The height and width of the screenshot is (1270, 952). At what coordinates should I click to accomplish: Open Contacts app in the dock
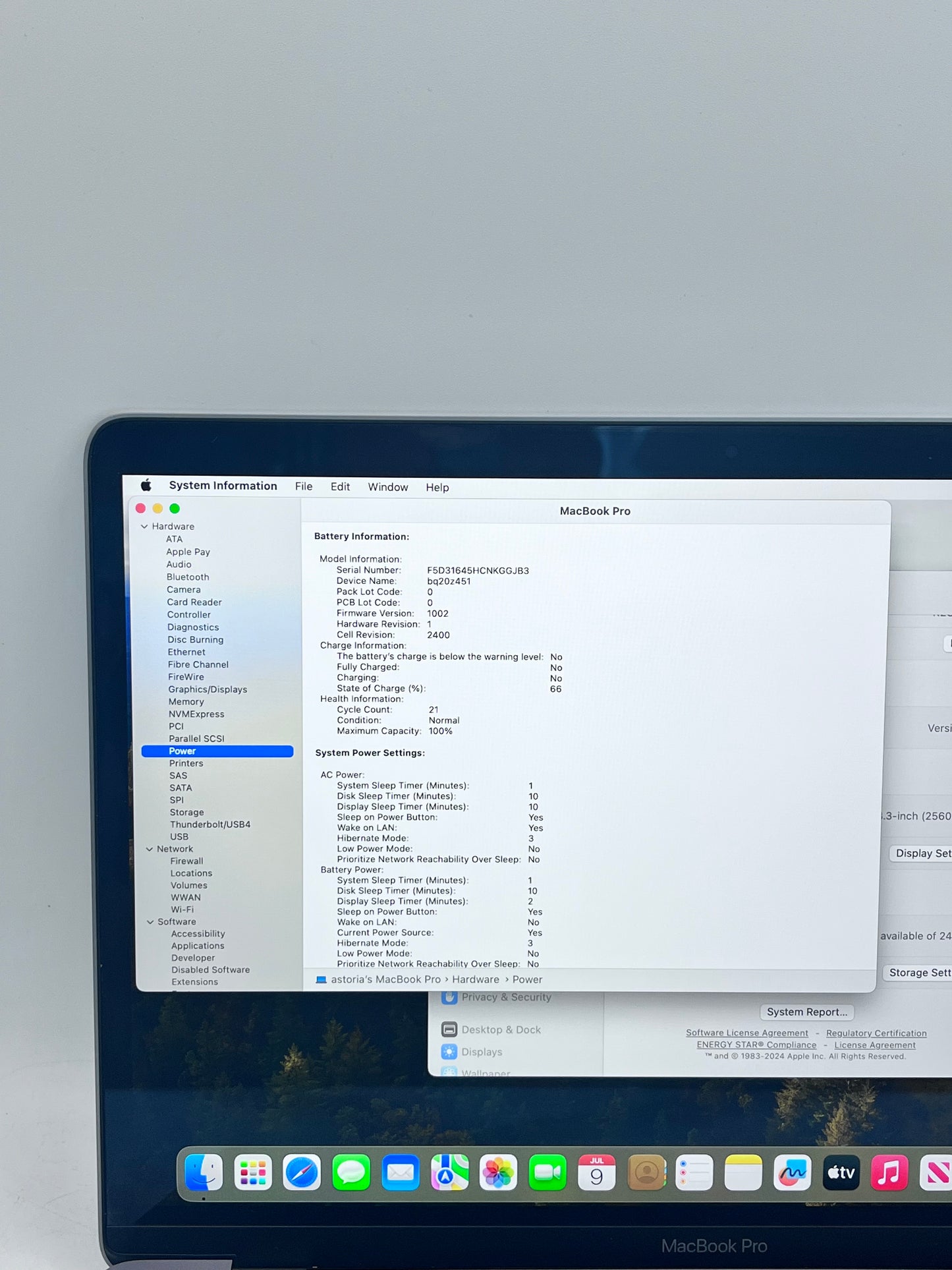pyautogui.click(x=646, y=1172)
